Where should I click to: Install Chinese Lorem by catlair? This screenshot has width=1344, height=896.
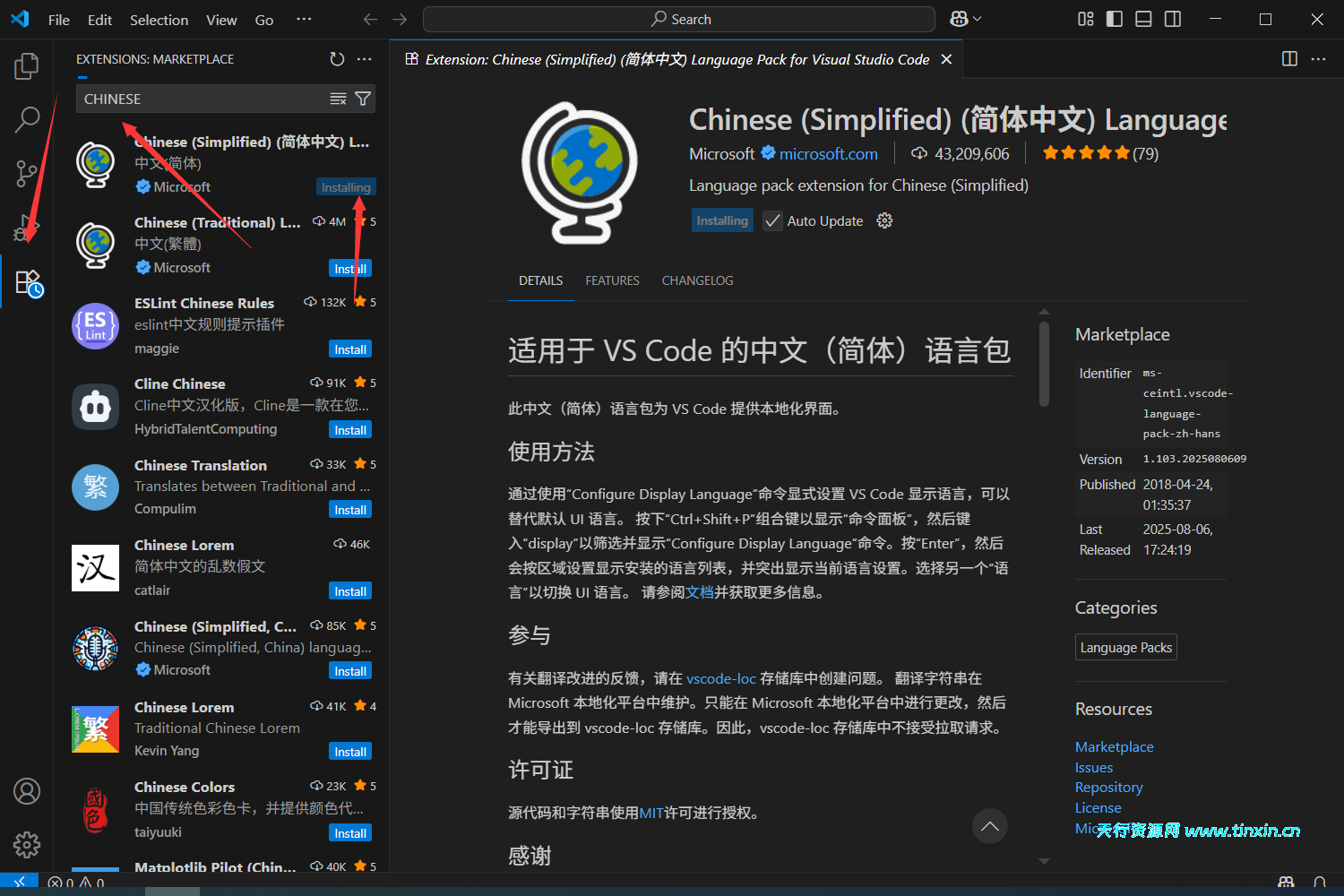pos(350,591)
